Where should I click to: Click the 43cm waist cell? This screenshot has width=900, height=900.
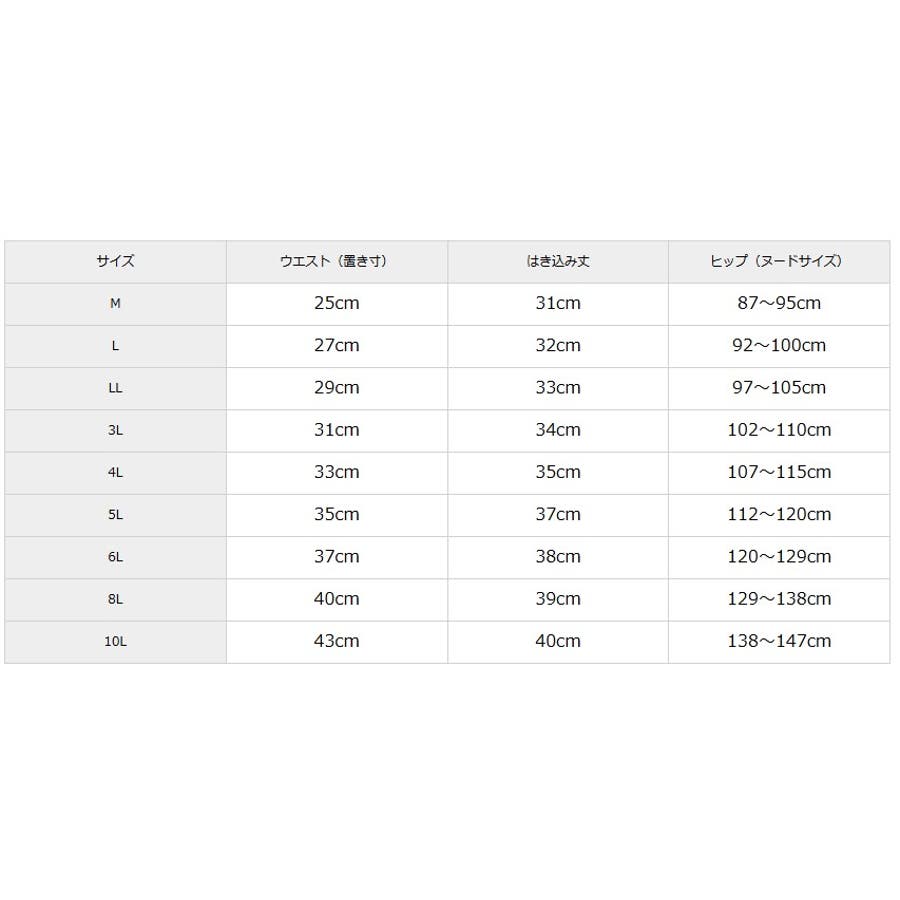336,641
